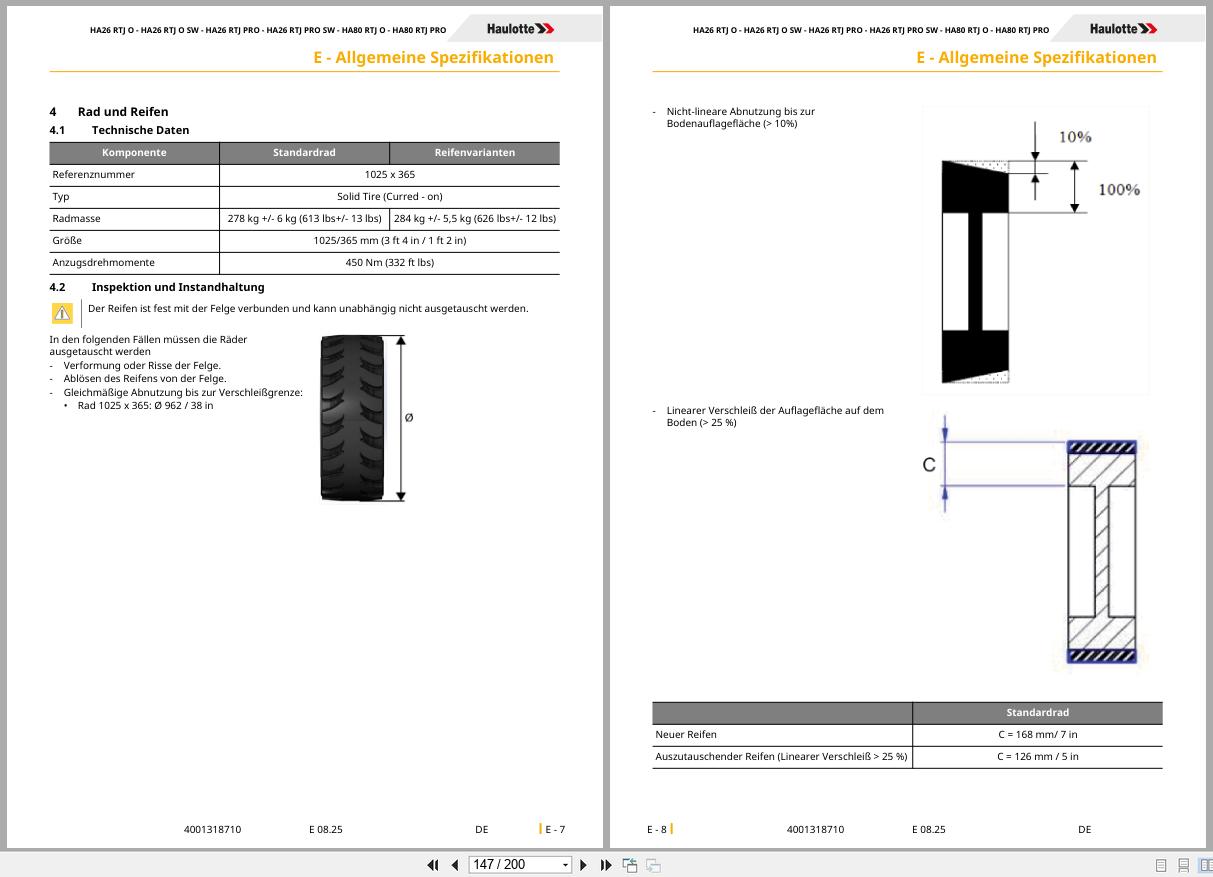The width and height of the screenshot is (1213, 877).
Task: Toggle two-page facing view
Action: click(x=1204, y=865)
